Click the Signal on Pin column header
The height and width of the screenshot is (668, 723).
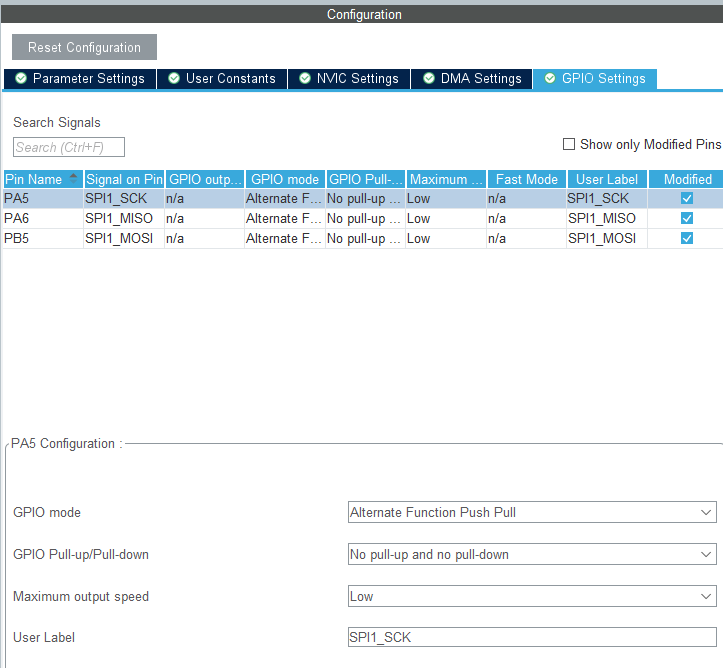coord(124,179)
